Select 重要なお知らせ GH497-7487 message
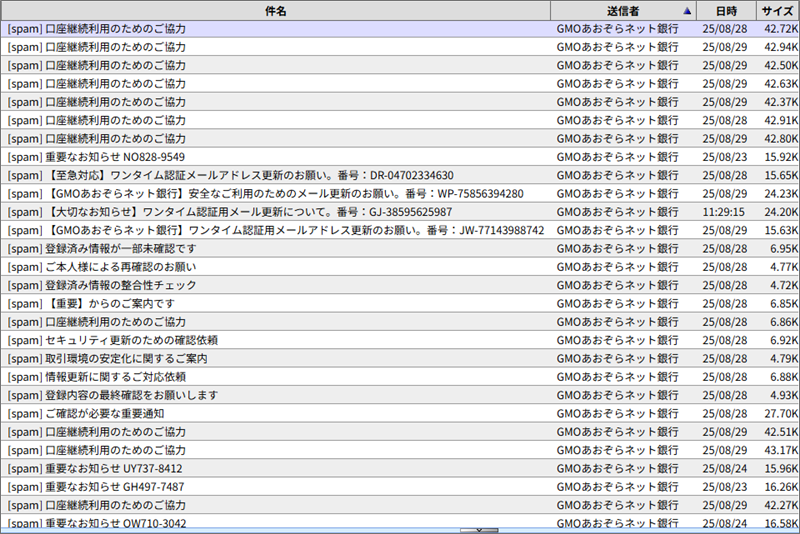This screenshot has height=534, width=800. [400, 488]
